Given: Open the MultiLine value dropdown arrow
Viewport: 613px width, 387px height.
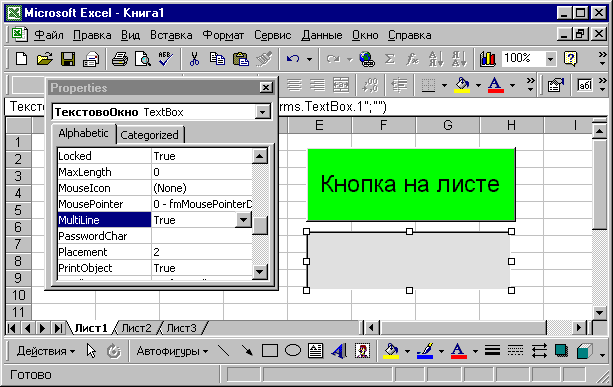Looking at the screenshot, I should [243, 220].
